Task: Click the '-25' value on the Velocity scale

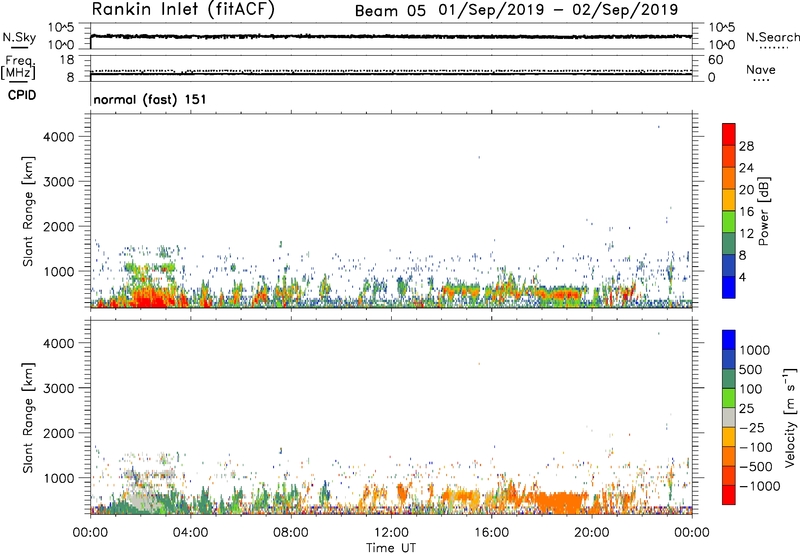Action: [751, 427]
